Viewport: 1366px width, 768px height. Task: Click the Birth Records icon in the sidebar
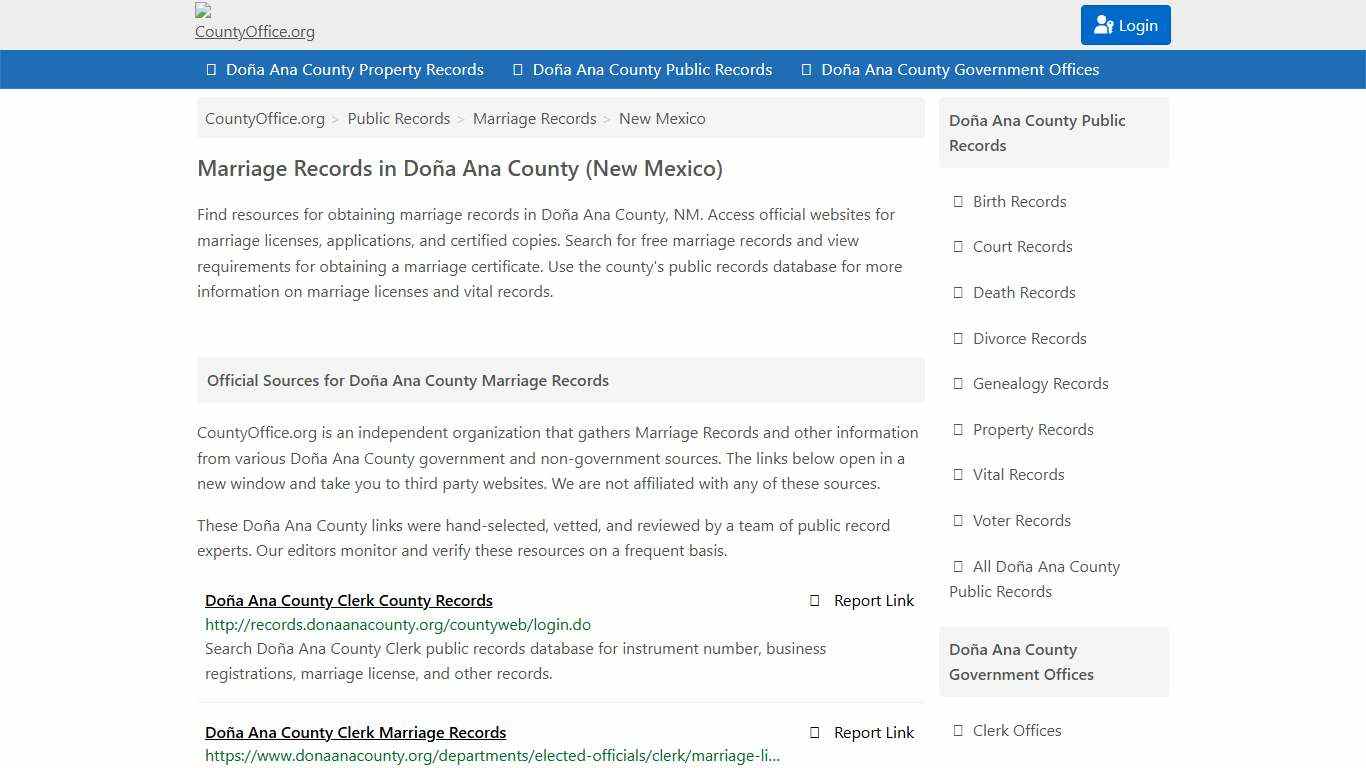click(x=958, y=201)
